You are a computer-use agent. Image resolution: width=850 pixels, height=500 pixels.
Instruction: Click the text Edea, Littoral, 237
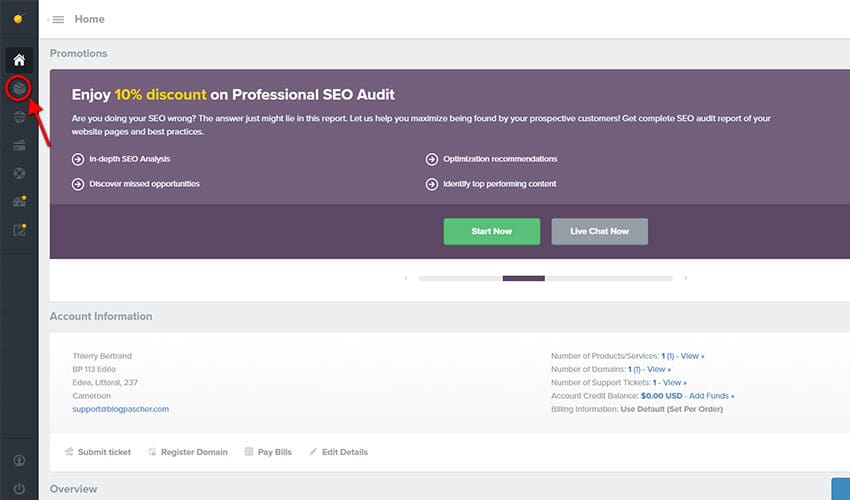[105, 382]
